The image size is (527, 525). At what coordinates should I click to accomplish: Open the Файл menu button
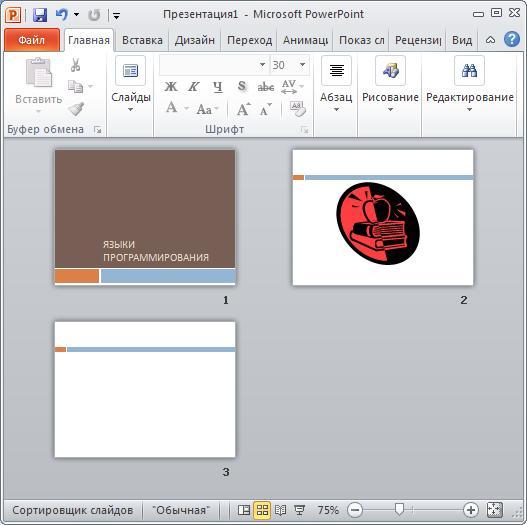click(32, 40)
